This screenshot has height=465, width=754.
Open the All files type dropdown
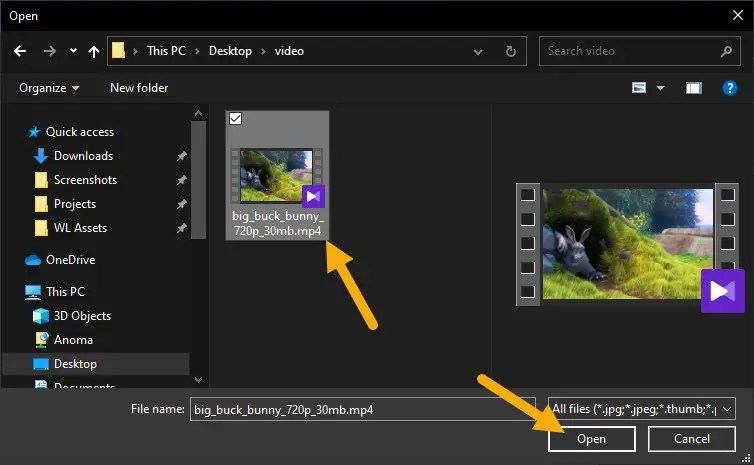(x=641, y=409)
